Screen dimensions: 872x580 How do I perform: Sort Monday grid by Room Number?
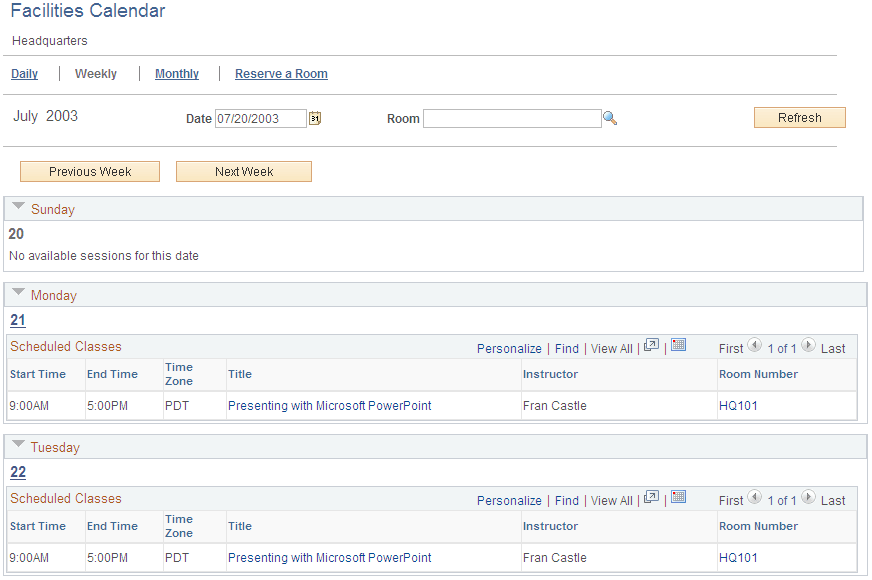[x=759, y=374]
